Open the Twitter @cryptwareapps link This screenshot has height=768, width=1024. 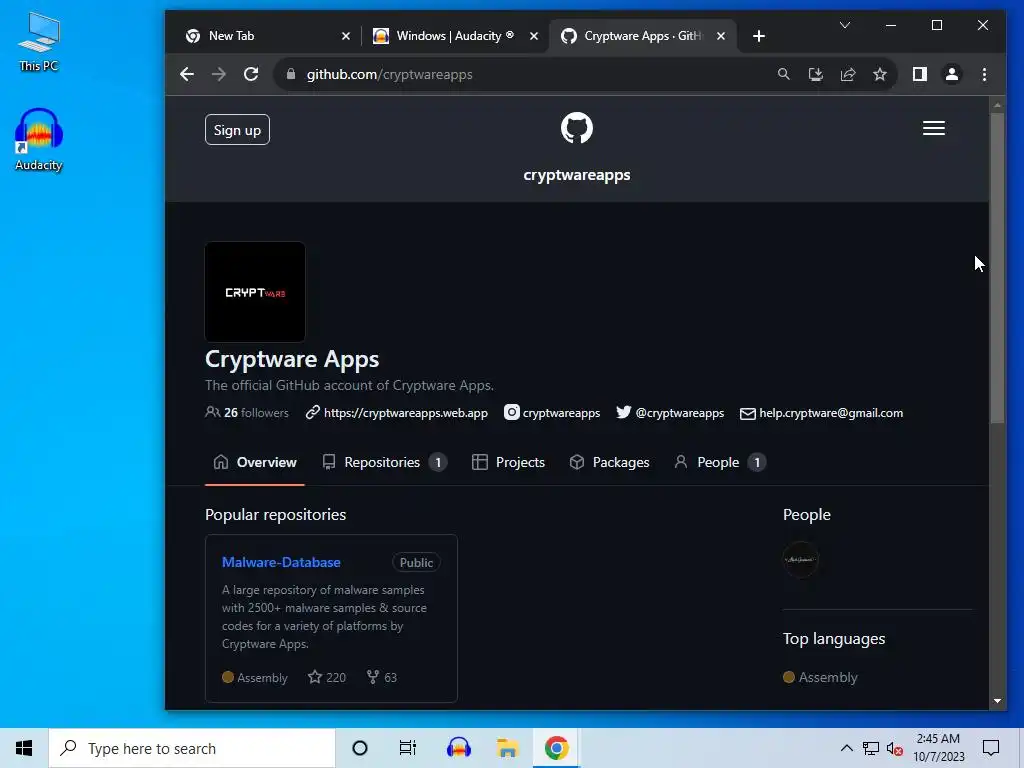pos(670,413)
